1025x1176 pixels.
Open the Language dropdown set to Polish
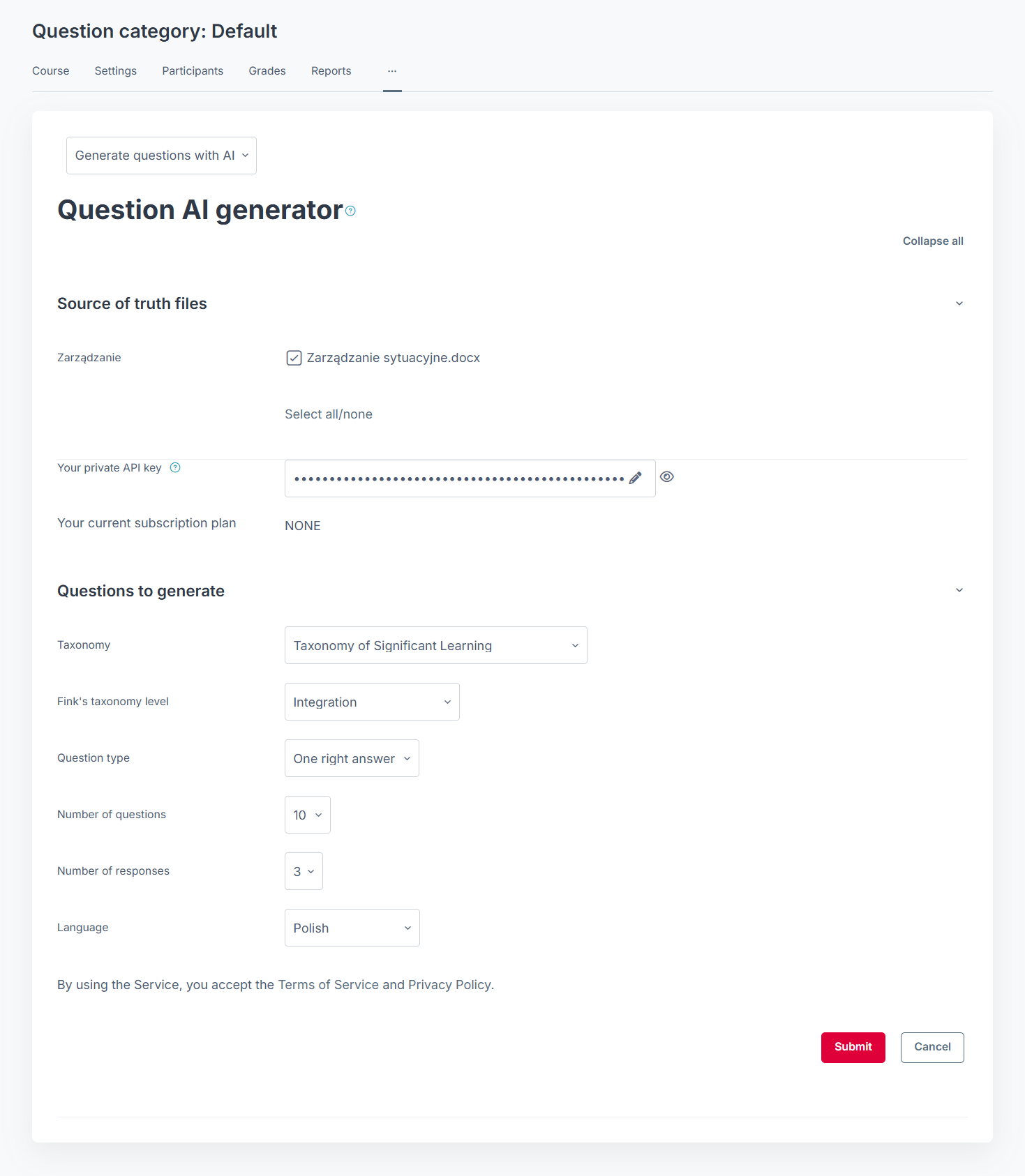point(352,928)
